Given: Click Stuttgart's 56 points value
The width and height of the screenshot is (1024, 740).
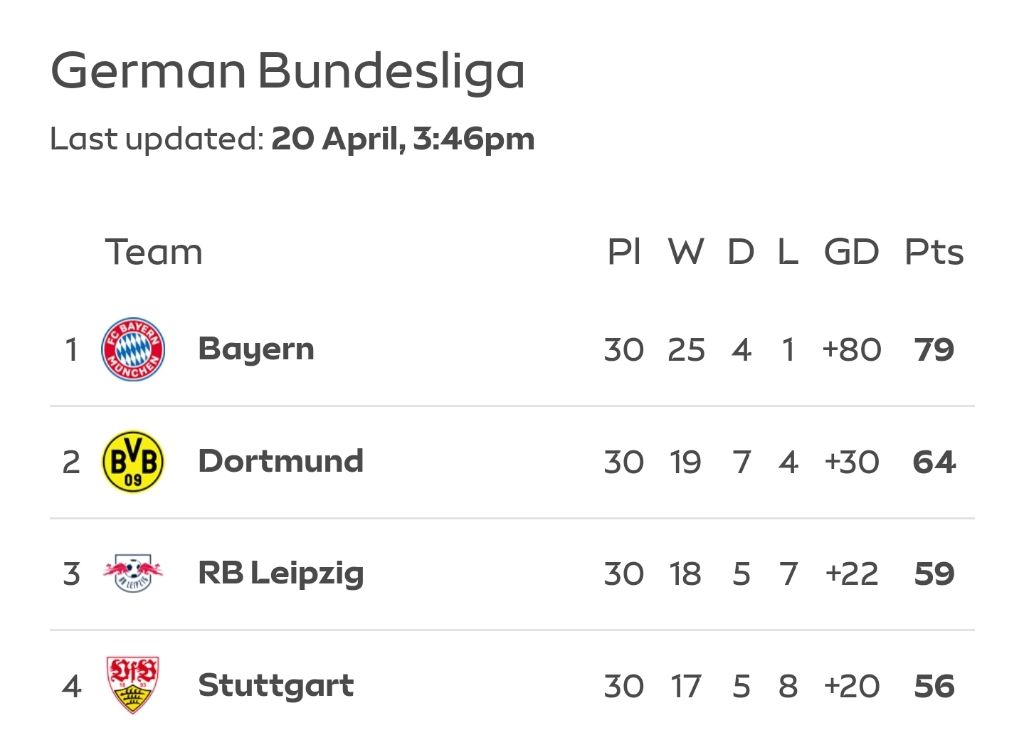Looking at the screenshot, I should click(x=934, y=686).
